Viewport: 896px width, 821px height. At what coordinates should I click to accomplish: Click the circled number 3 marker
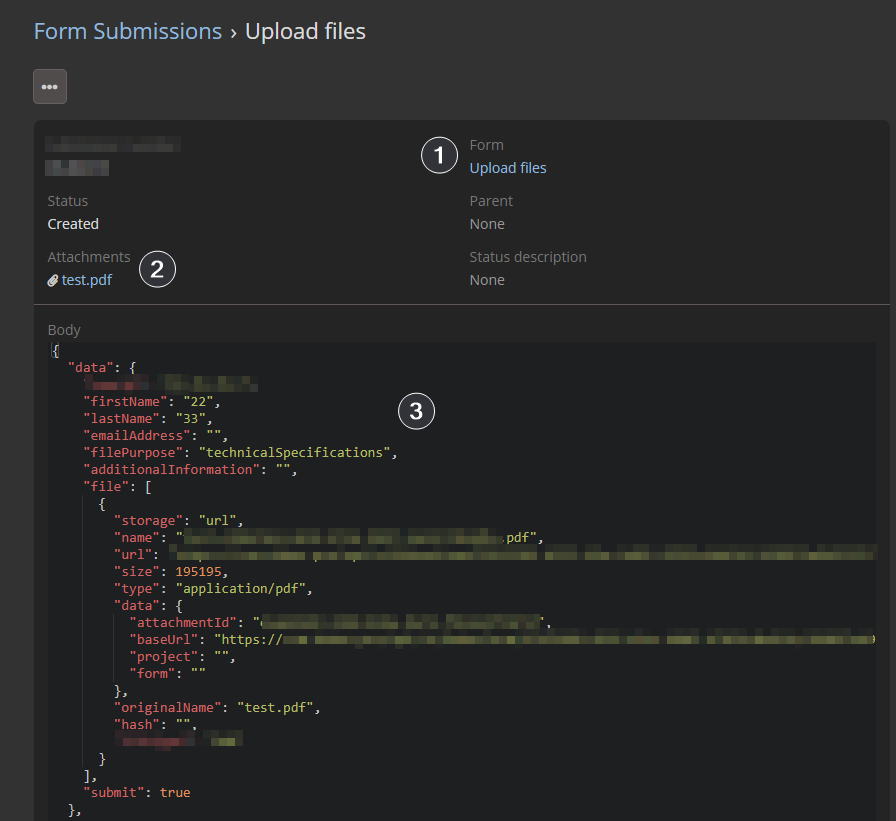click(x=416, y=410)
